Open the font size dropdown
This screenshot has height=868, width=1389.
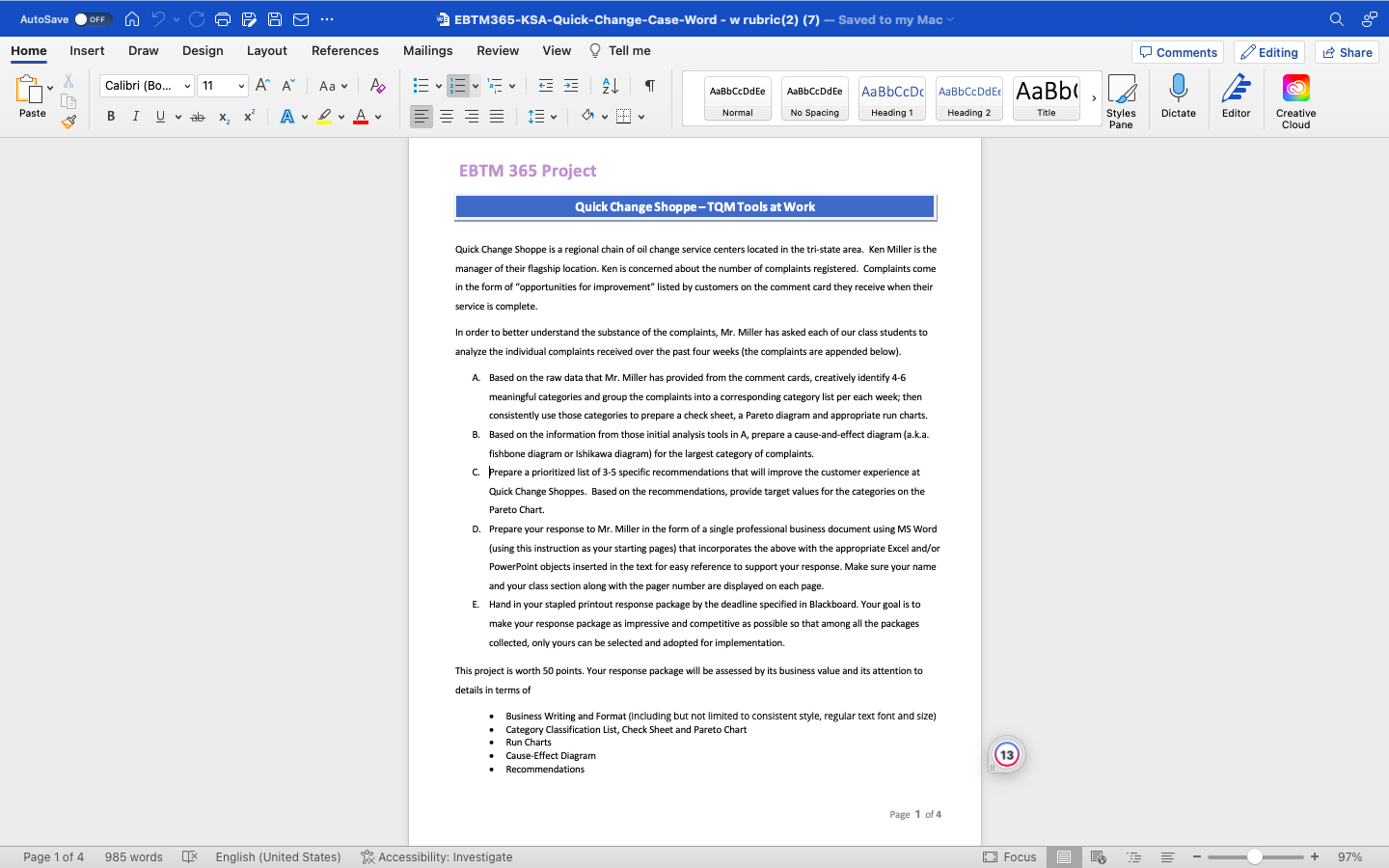pos(241,86)
